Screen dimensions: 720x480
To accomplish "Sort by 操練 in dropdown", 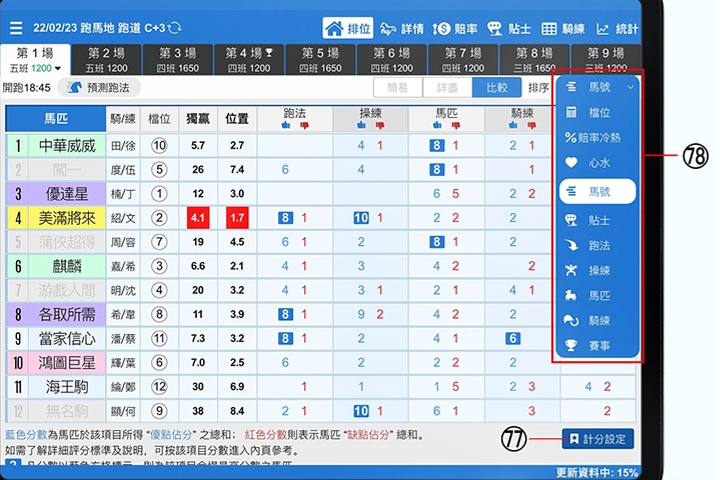I will 597,270.
